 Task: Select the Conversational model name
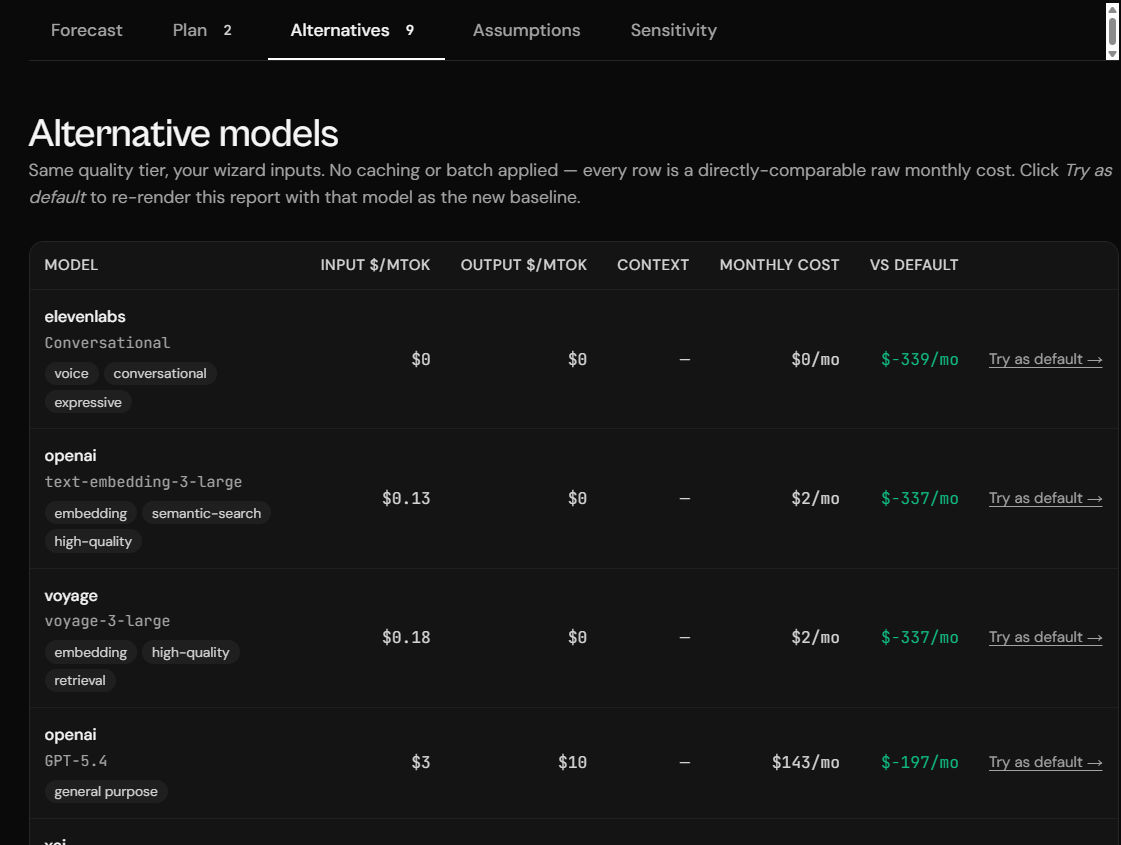107,342
